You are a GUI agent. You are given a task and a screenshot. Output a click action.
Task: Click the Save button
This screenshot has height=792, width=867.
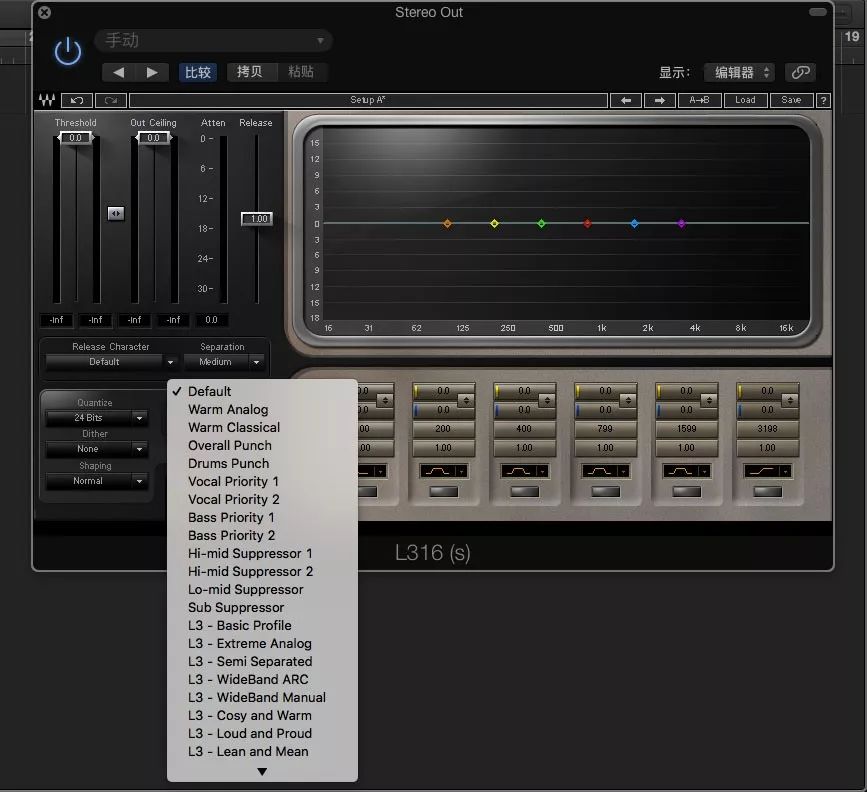click(791, 100)
